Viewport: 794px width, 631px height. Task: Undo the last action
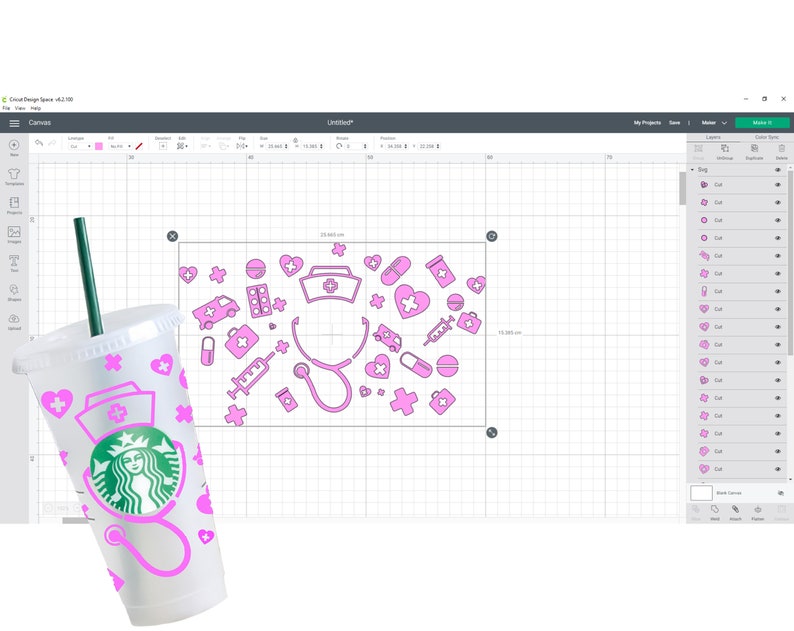pos(39,143)
